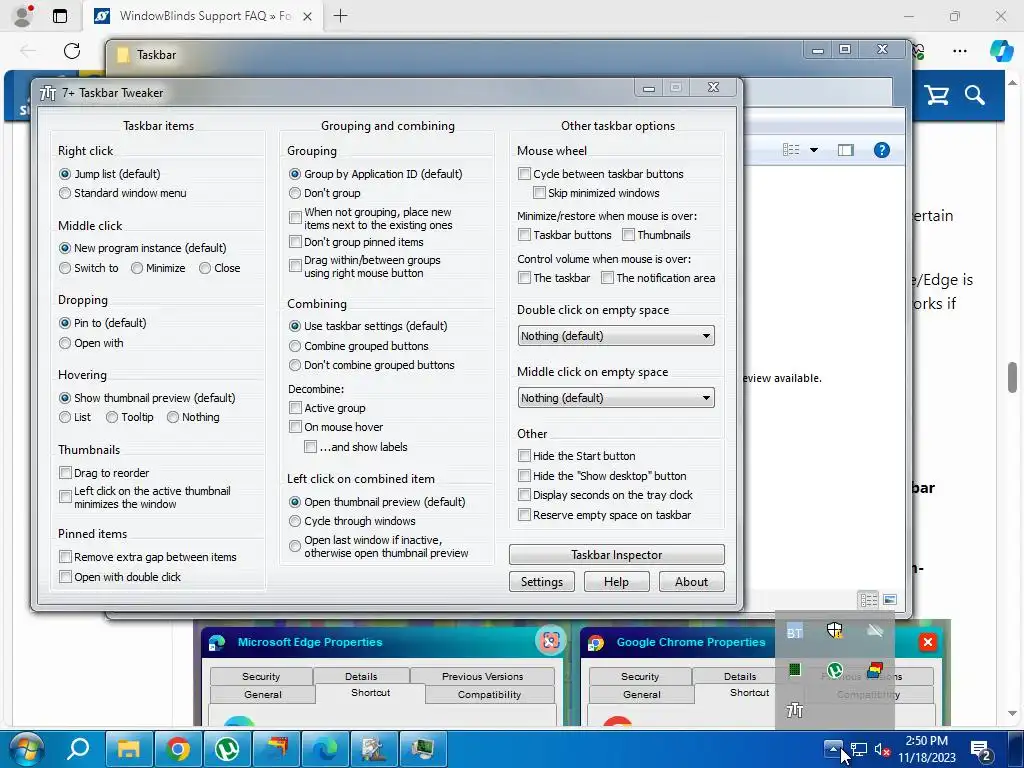1024x768 pixels.
Task: Open Compatibility tab in Edge Properties
Action: point(489,694)
